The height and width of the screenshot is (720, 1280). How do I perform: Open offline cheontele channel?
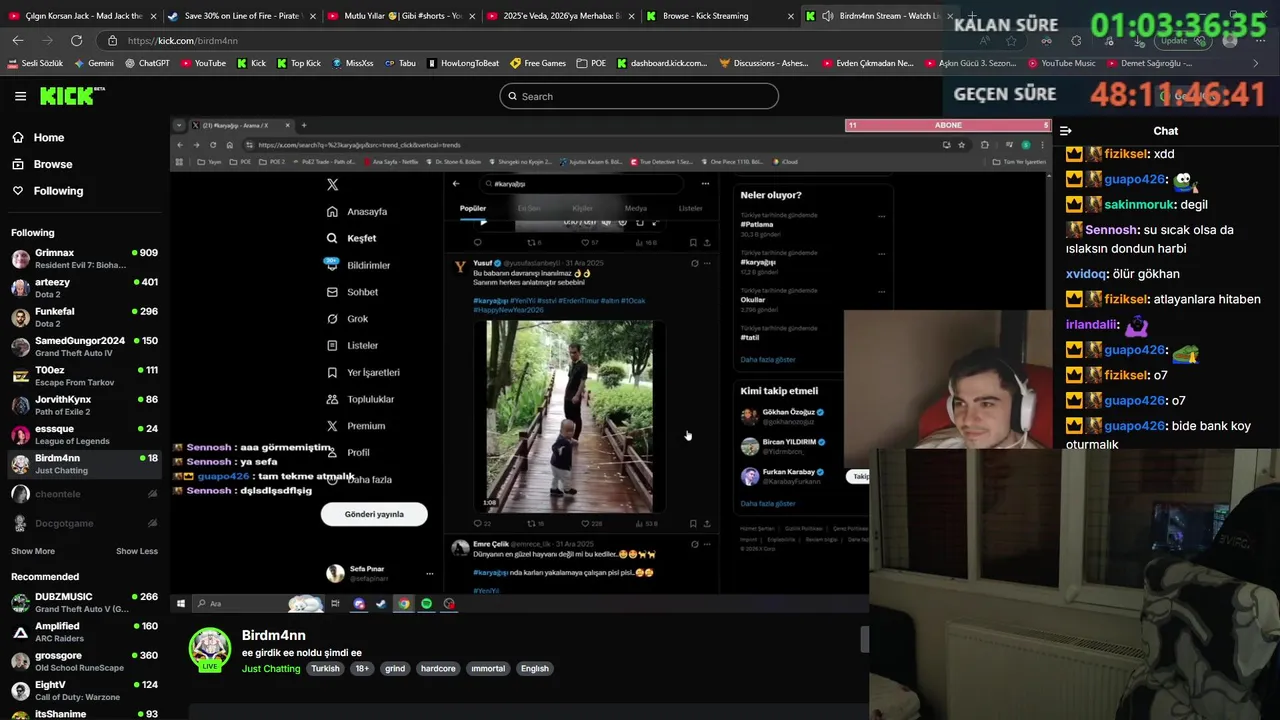click(84, 494)
